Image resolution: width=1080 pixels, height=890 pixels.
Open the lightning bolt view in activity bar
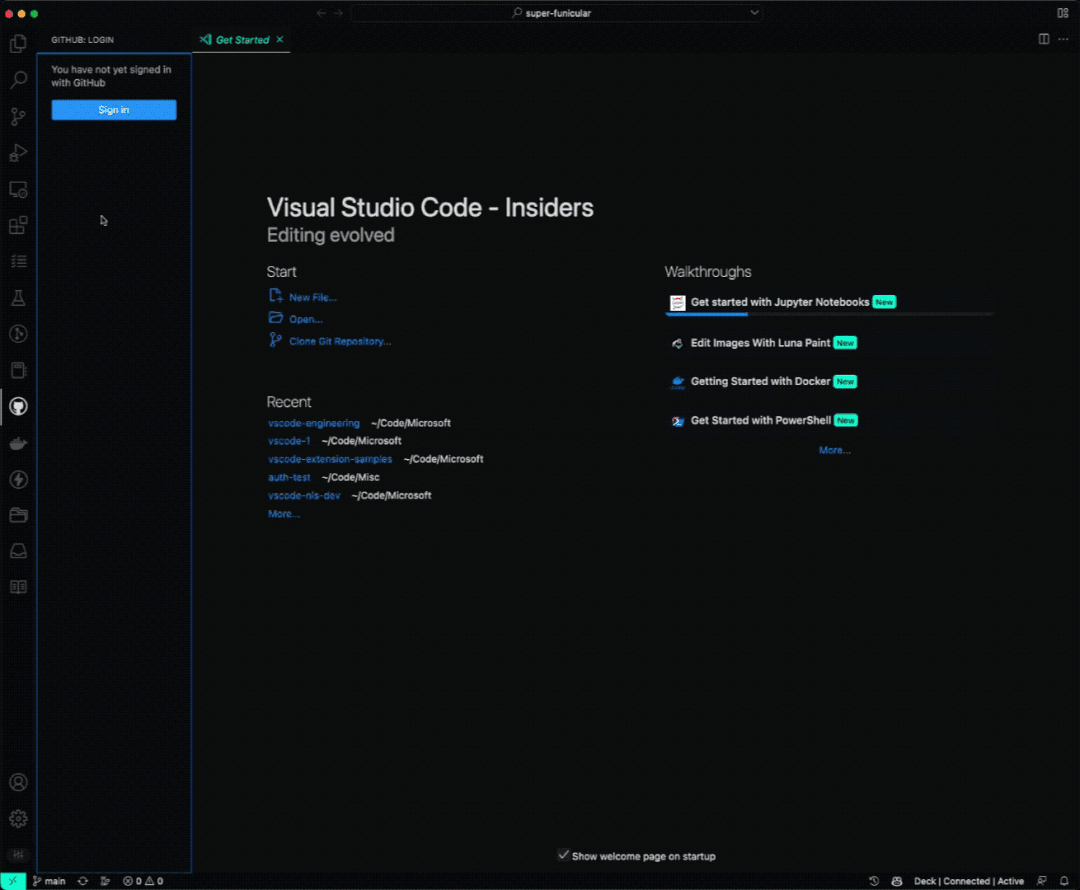point(19,479)
